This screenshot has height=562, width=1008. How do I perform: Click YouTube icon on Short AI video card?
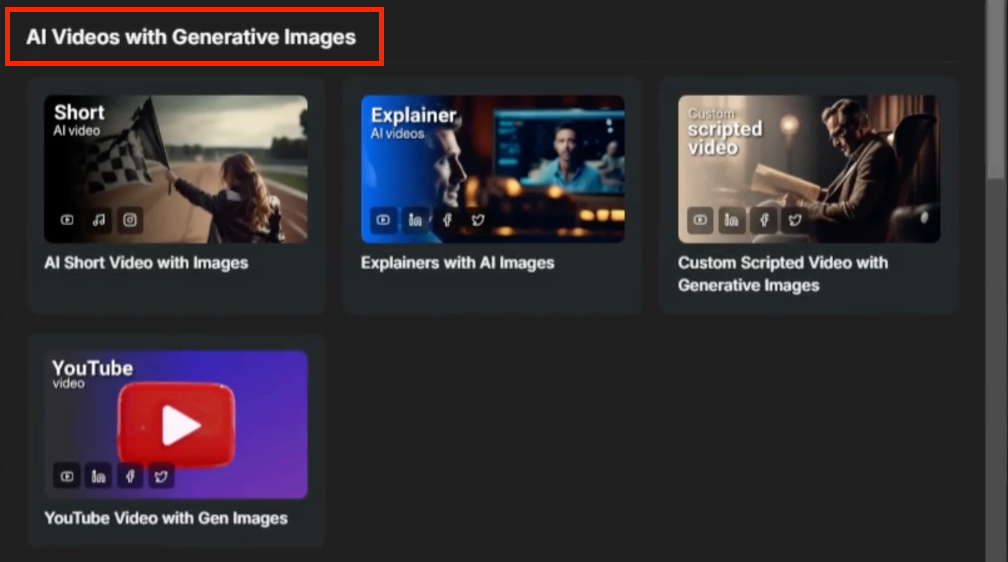(67, 220)
